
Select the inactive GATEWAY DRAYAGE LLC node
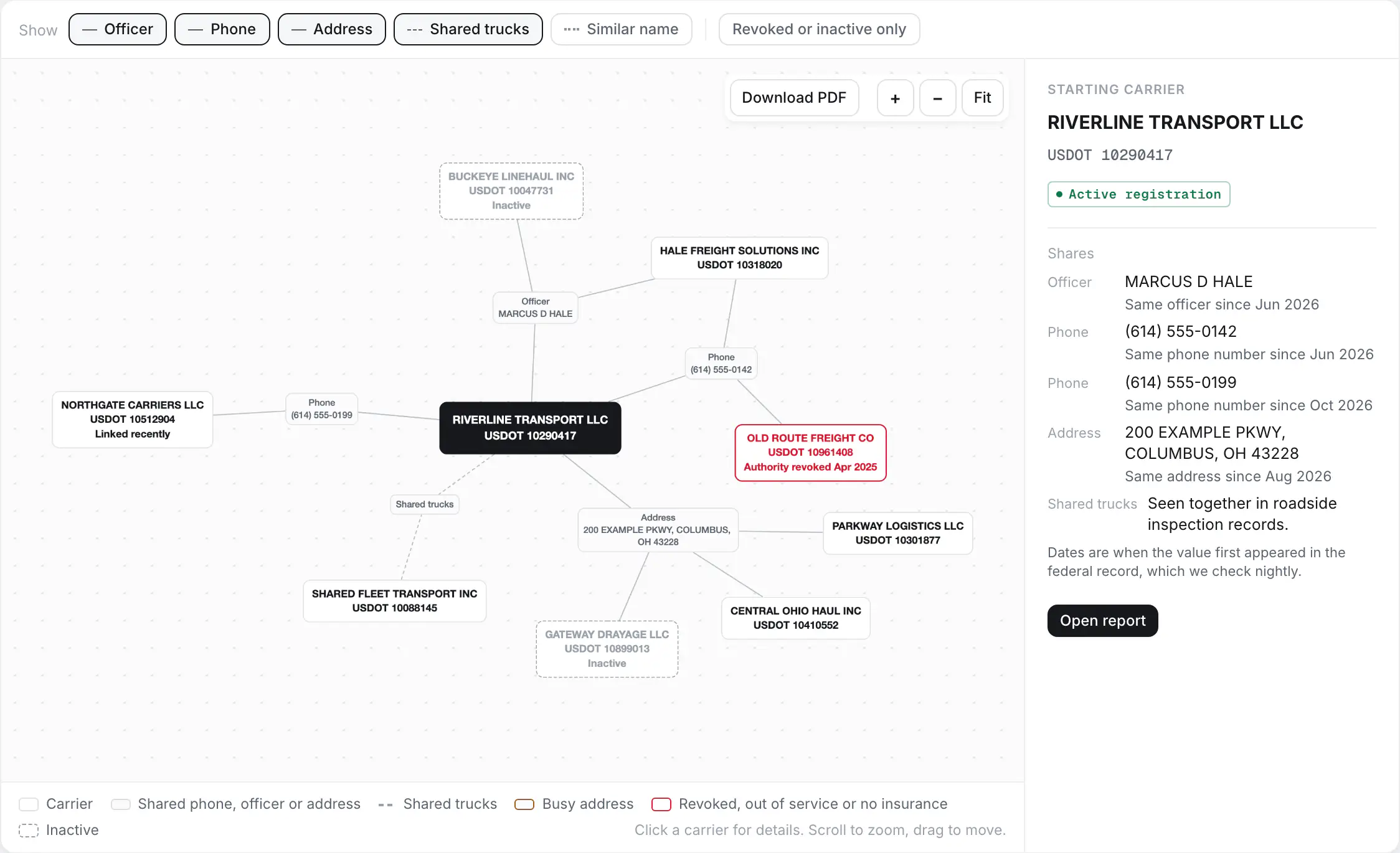point(607,649)
